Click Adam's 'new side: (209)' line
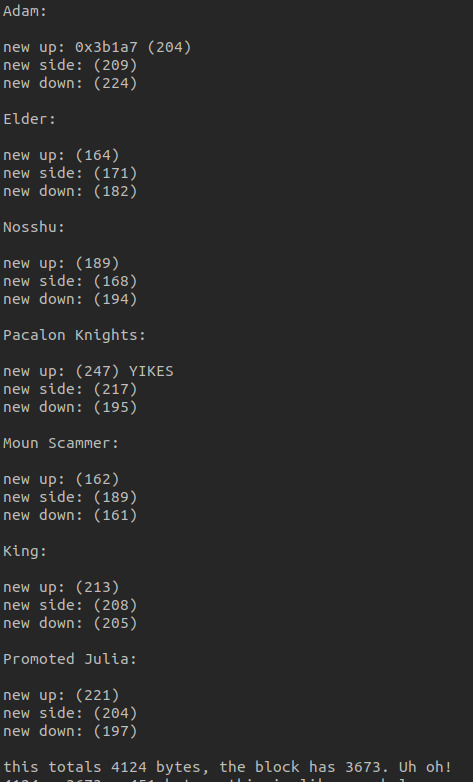The height and width of the screenshot is (782, 473). (70, 65)
